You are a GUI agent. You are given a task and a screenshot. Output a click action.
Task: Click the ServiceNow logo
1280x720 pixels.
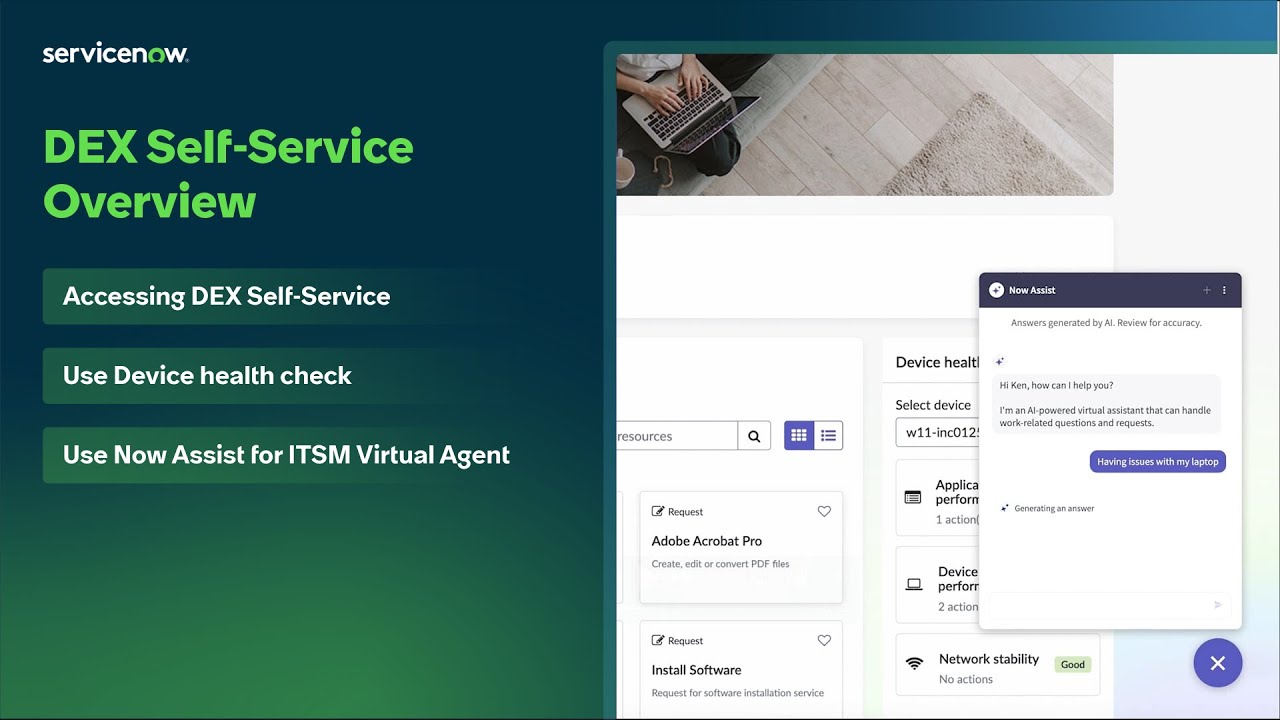(115, 51)
